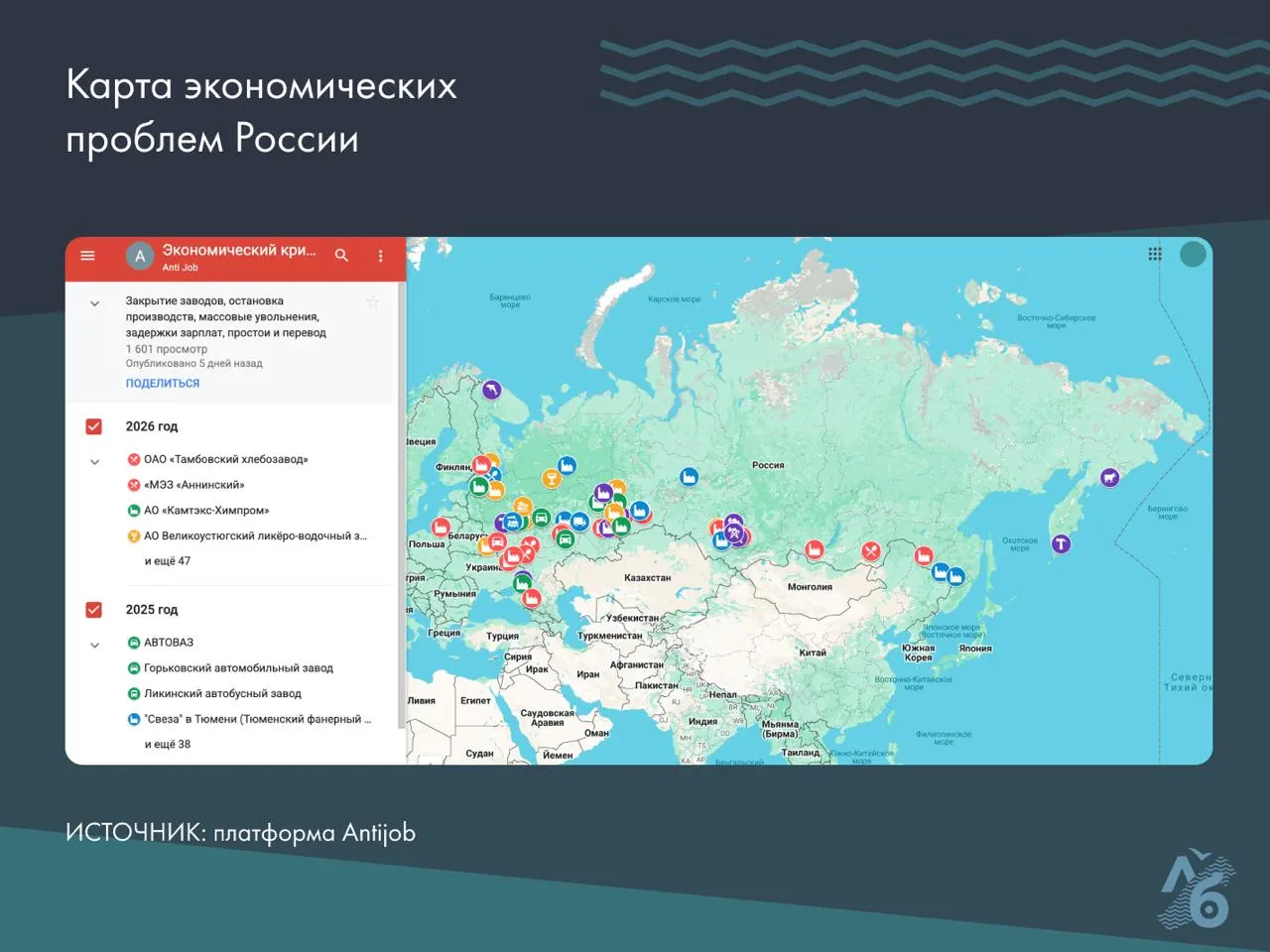Open «МЭЗ «Аннинский» list entry
The image size is (1270, 952).
tap(194, 485)
